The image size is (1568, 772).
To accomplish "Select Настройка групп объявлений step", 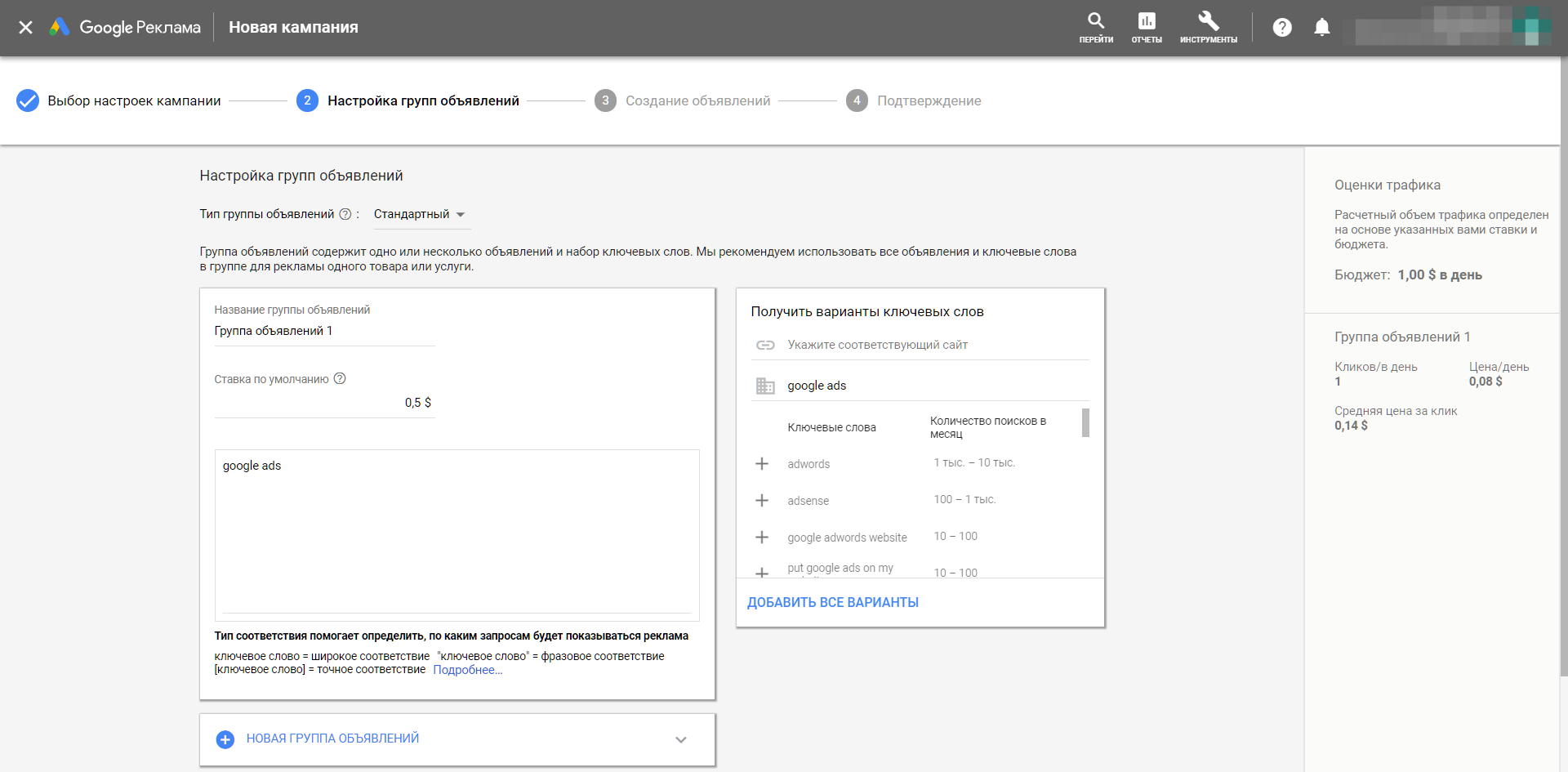I will [423, 100].
